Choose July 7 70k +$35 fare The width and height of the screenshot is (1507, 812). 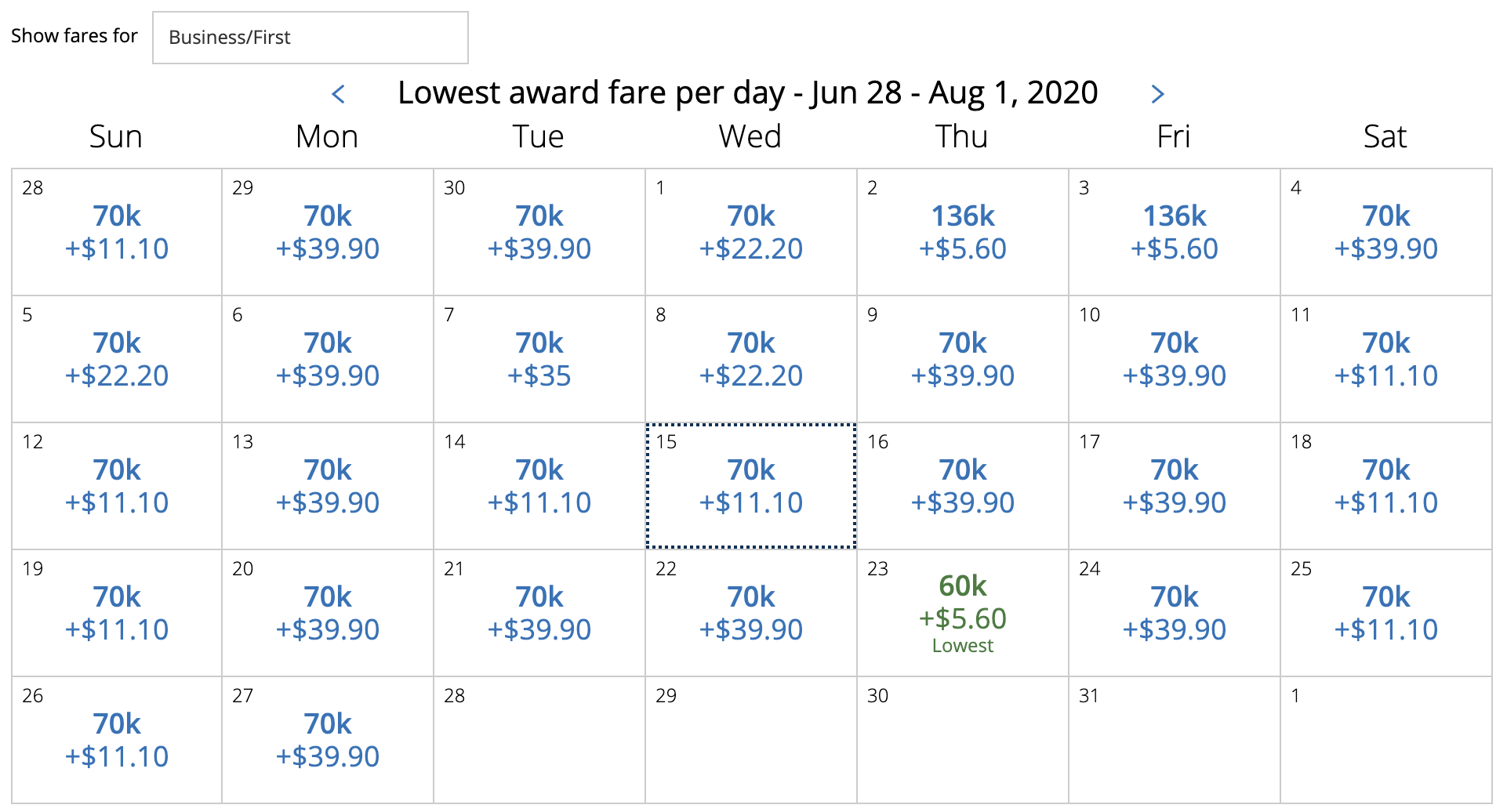tap(539, 359)
